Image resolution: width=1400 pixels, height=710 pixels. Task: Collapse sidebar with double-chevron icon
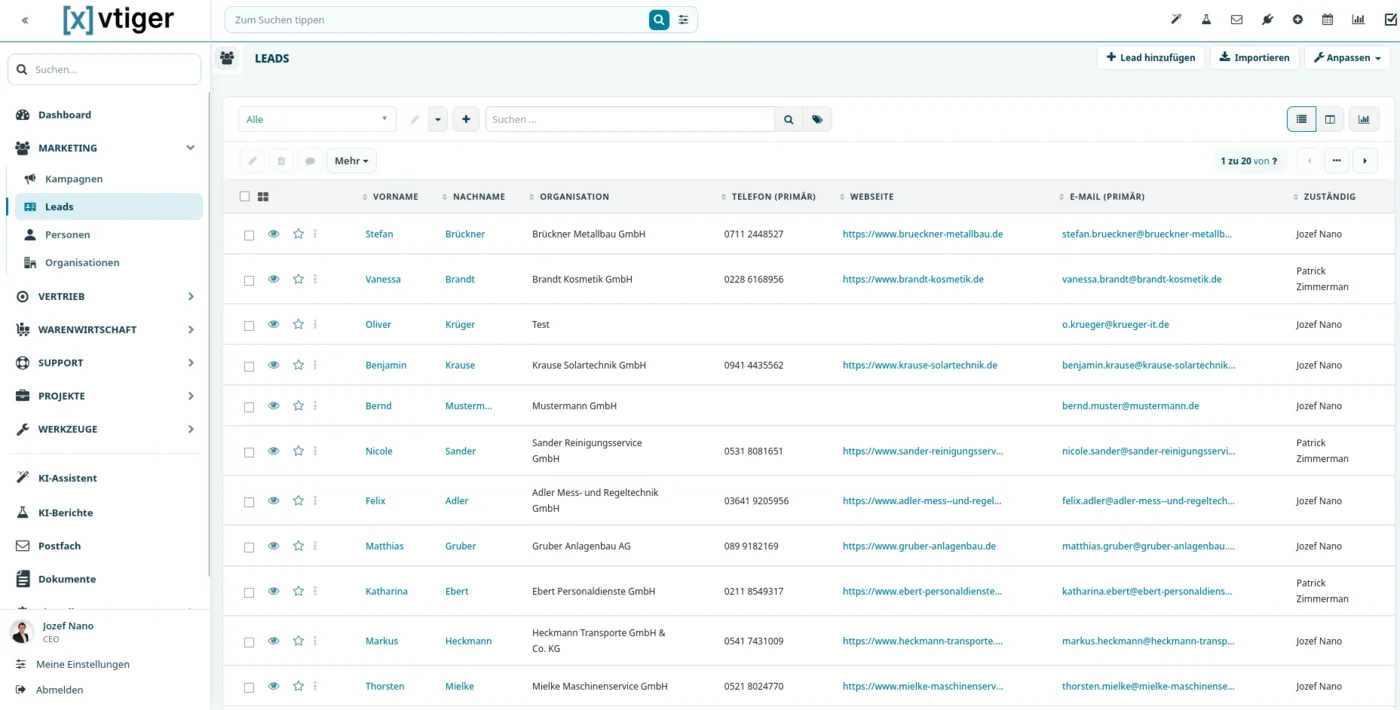[25, 20]
